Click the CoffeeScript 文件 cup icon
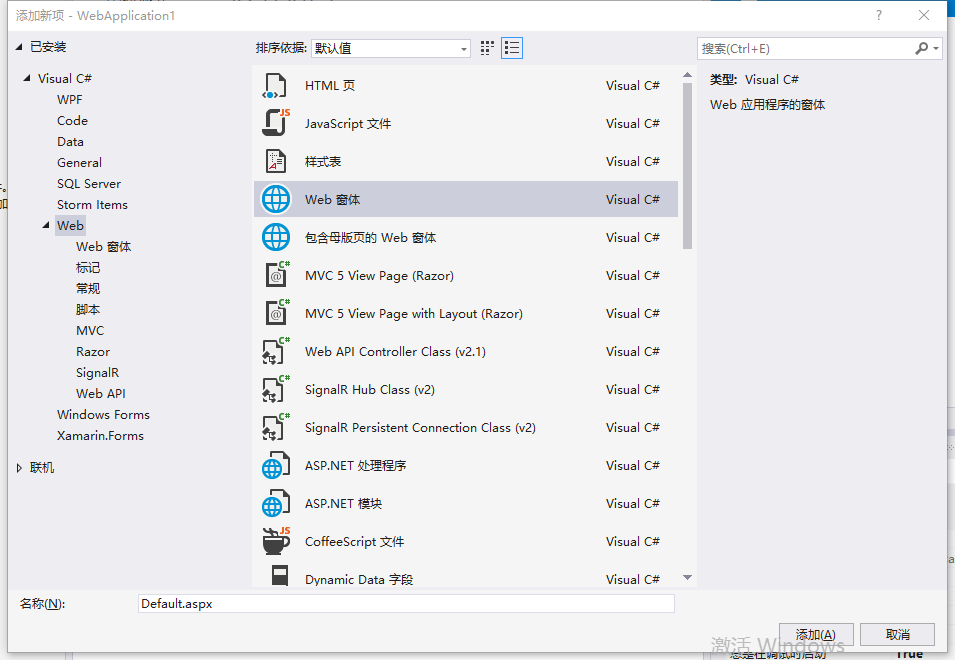 coord(276,541)
